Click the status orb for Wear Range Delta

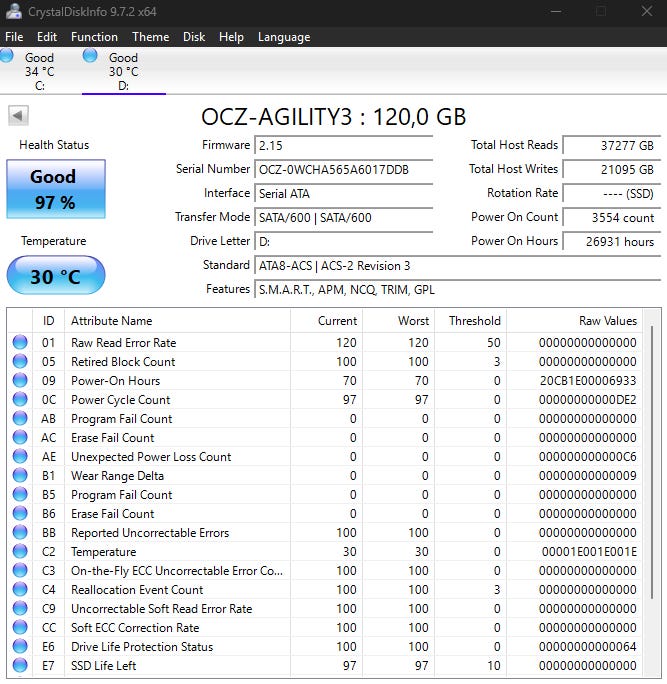20,476
